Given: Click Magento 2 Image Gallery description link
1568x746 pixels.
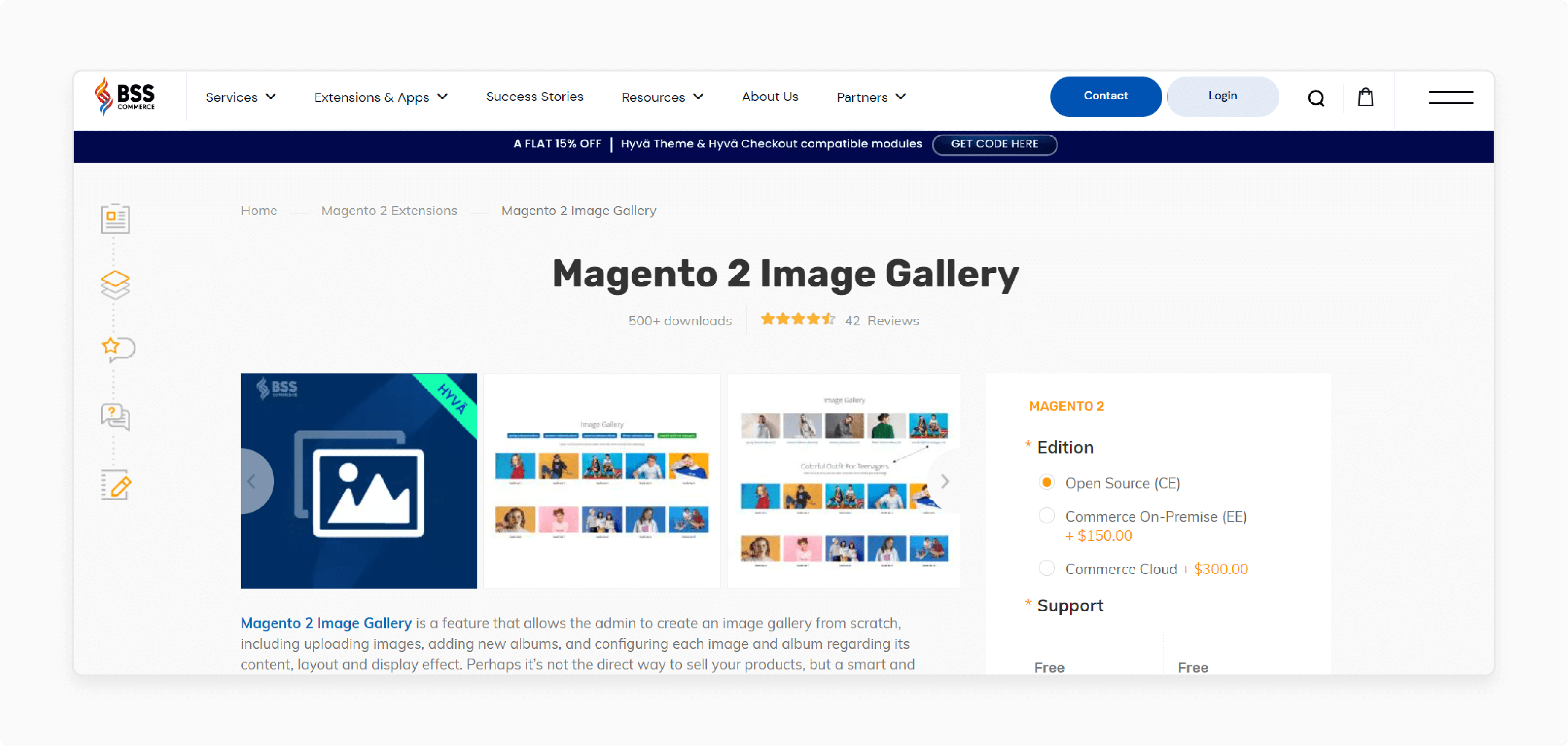Looking at the screenshot, I should tap(325, 623).
